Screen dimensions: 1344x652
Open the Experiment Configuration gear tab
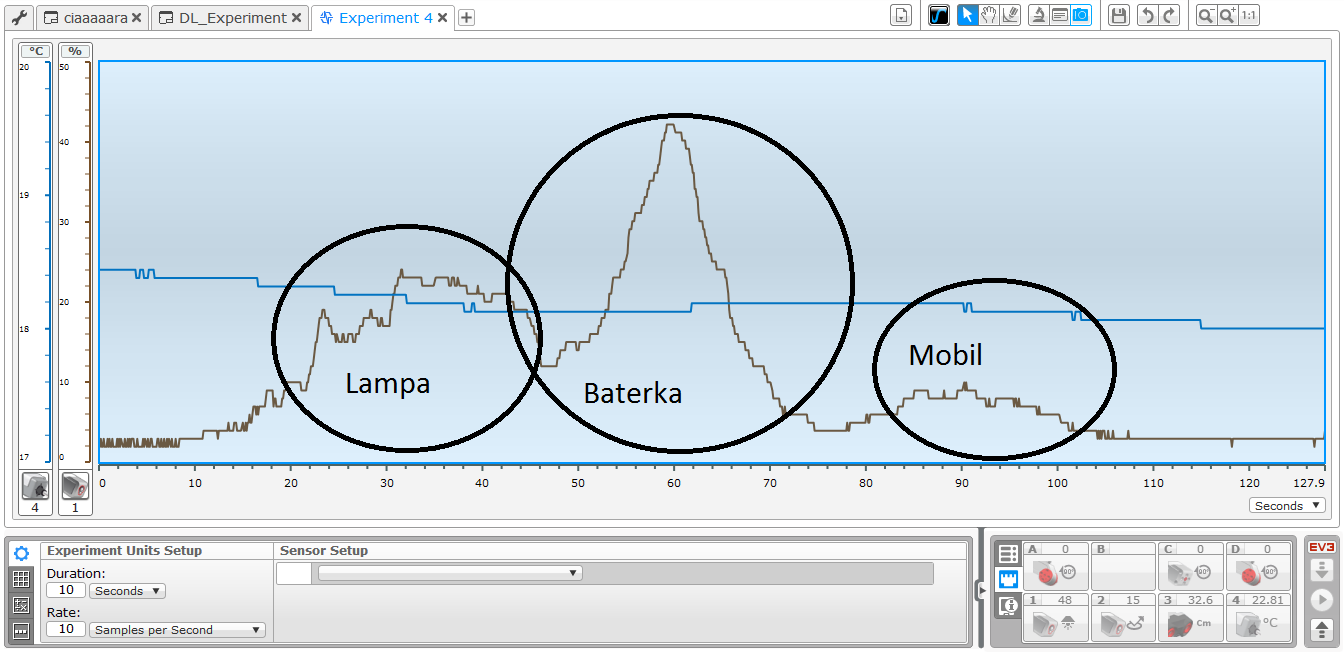(x=21, y=552)
